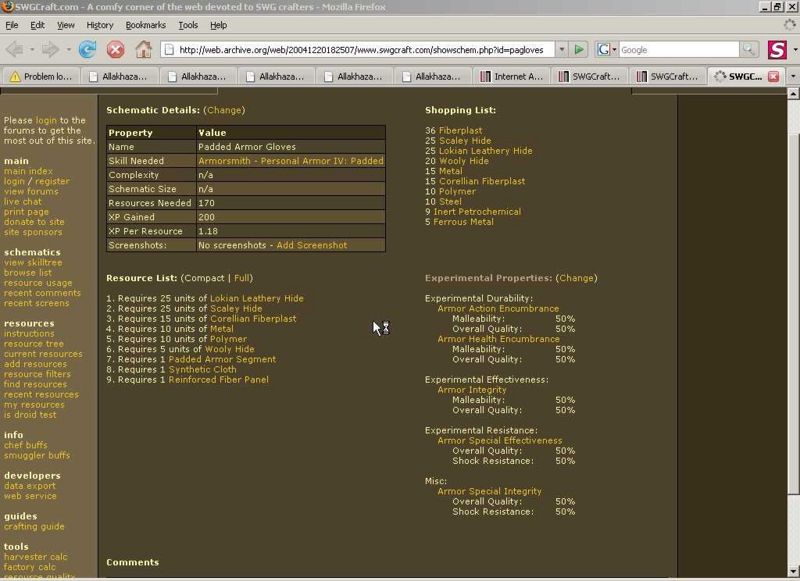Select the Problem loading page tab
Image resolution: width=800 pixels, height=581 pixels.
(40, 76)
